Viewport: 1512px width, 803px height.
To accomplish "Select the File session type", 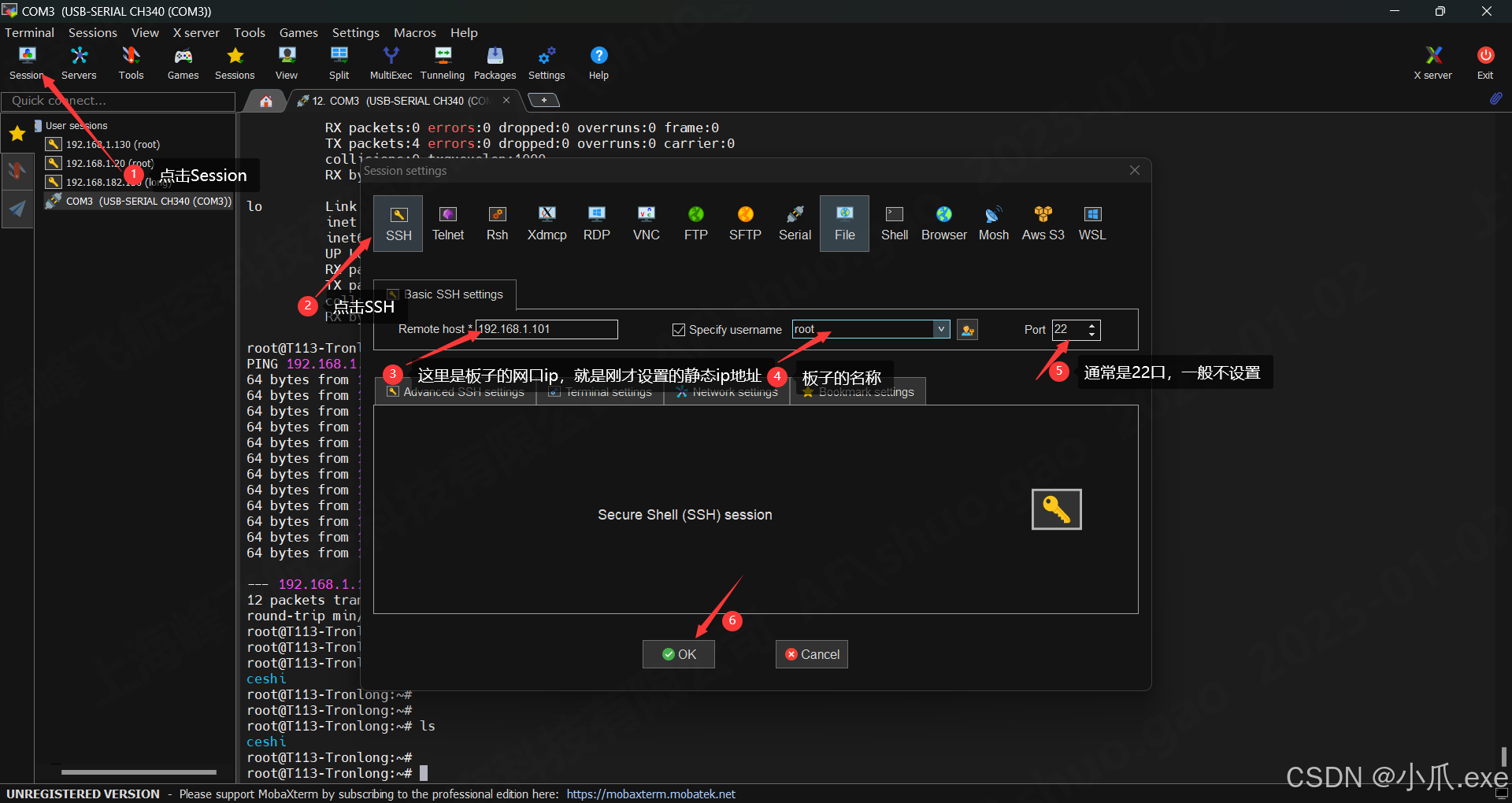I will coord(845,224).
